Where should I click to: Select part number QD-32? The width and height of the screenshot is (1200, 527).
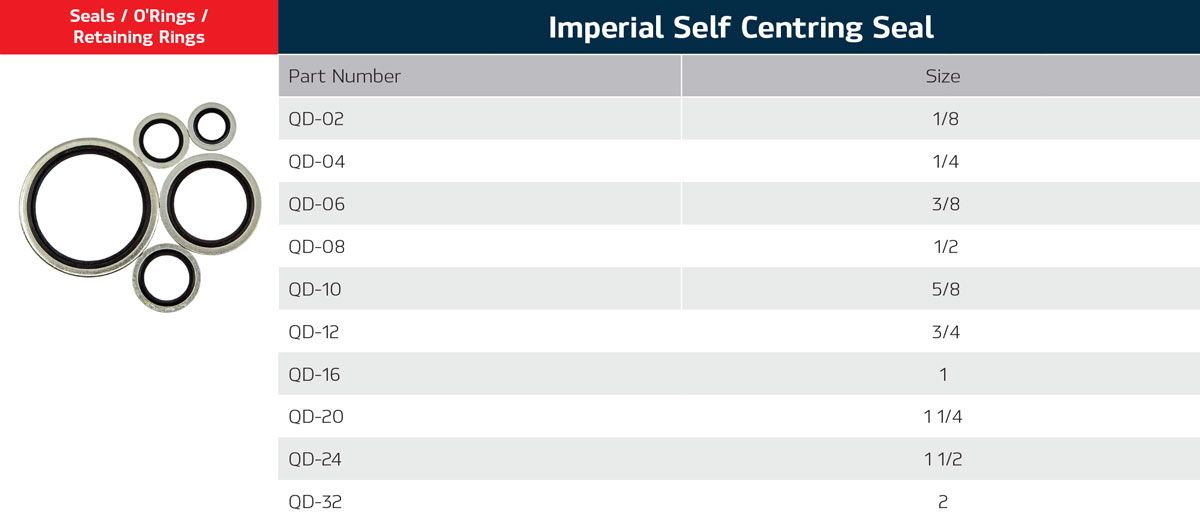pos(316,502)
